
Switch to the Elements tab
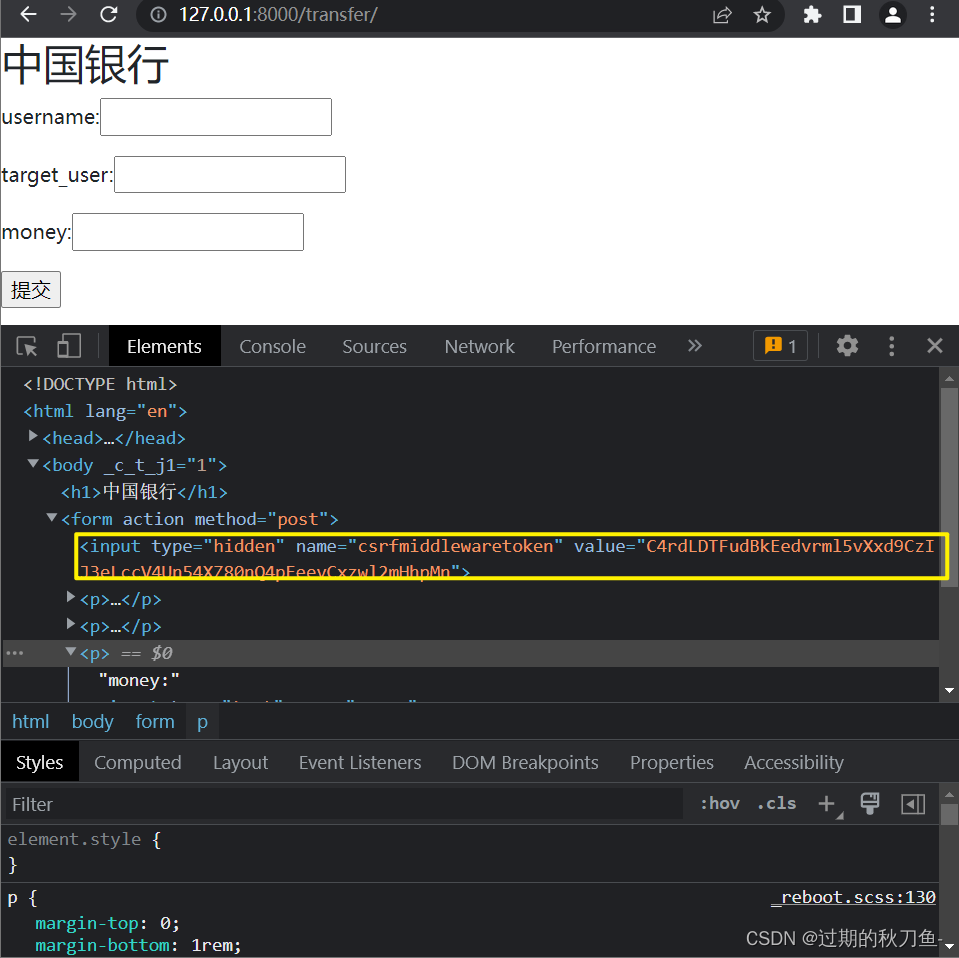[x=164, y=346]
